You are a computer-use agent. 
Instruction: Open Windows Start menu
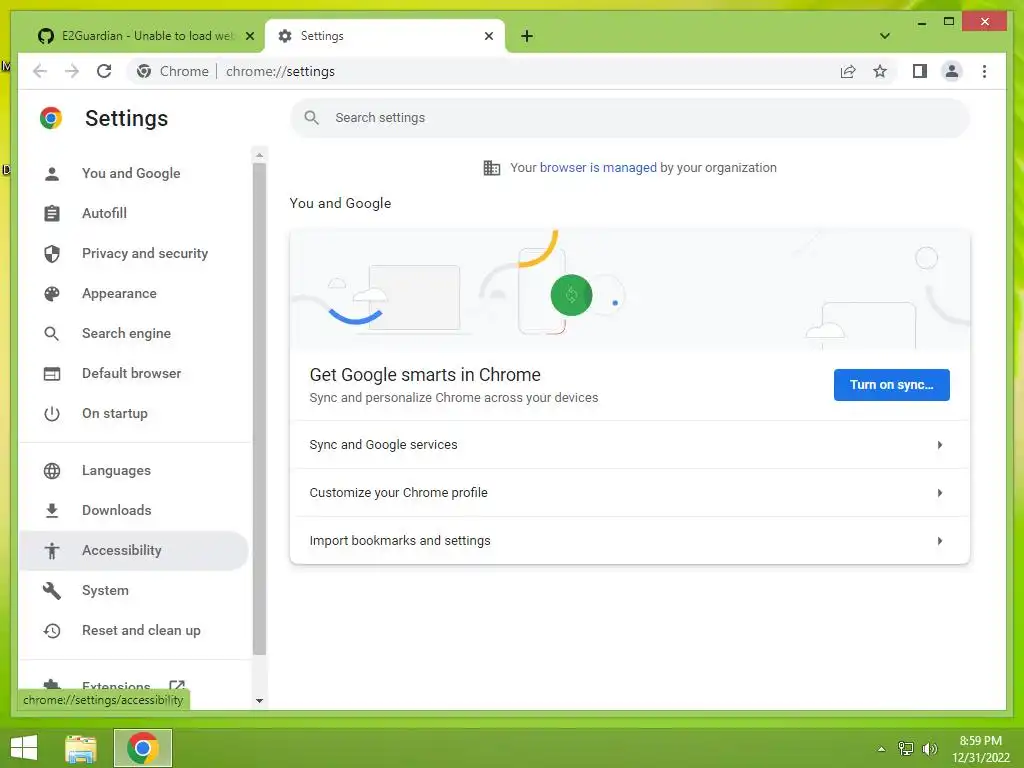pyautogui.click(x=24, y=748)
